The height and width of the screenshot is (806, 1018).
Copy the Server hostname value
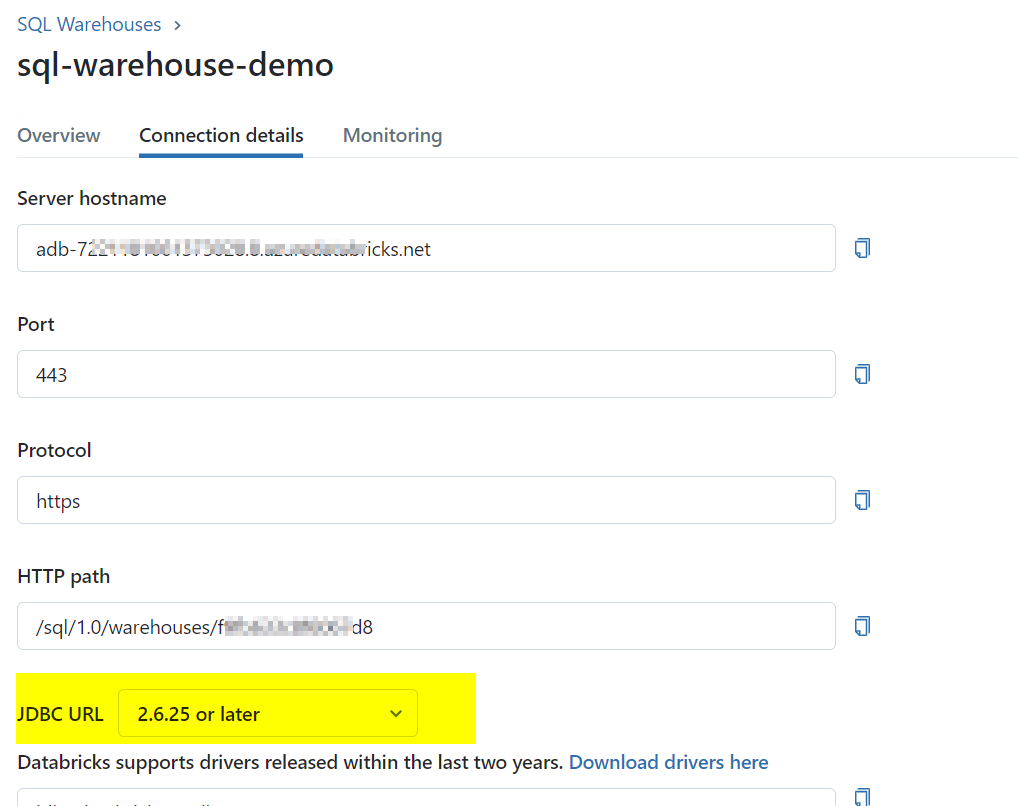[x=862, y=248]
